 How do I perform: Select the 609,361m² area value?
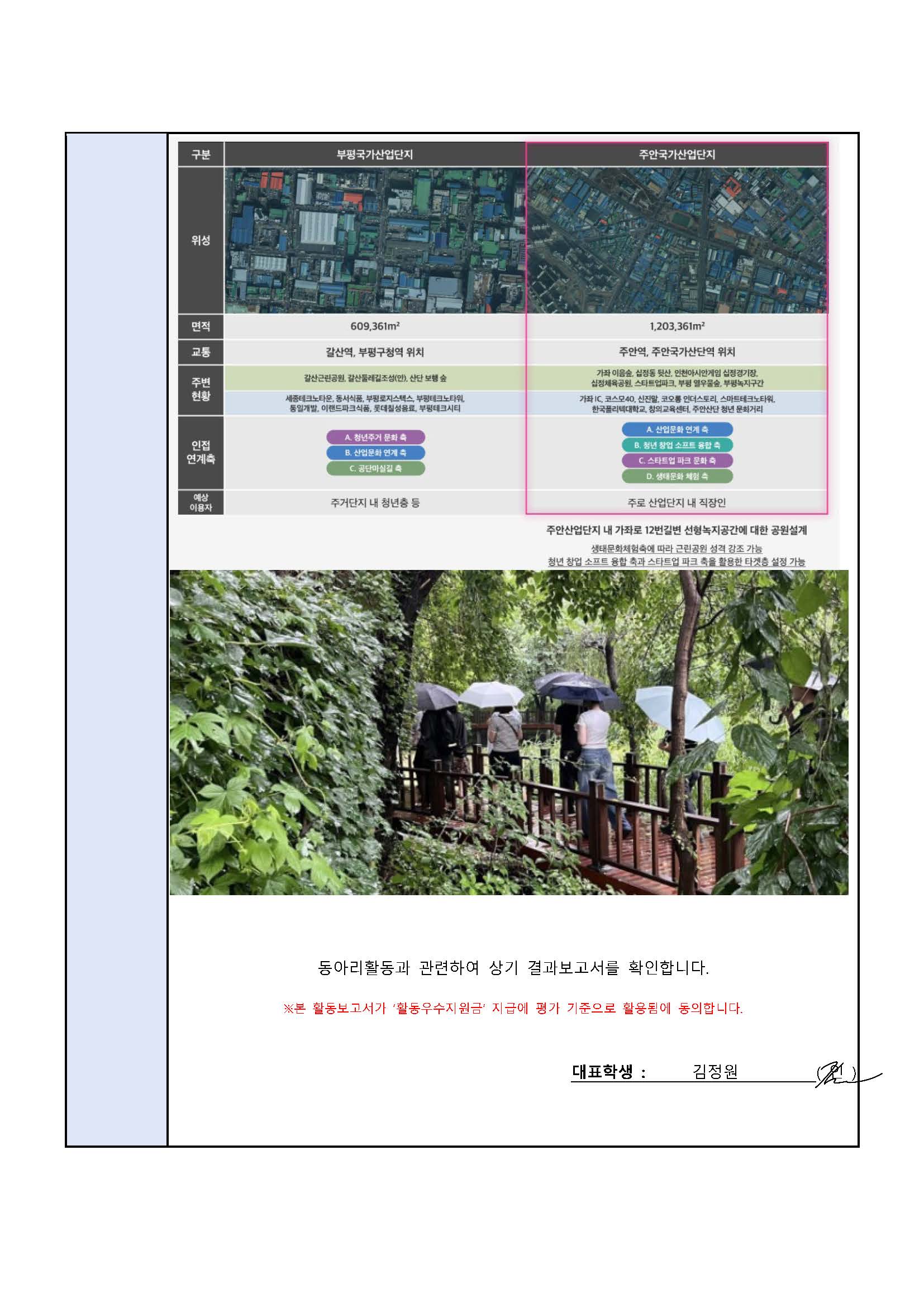tap(374, 326)
